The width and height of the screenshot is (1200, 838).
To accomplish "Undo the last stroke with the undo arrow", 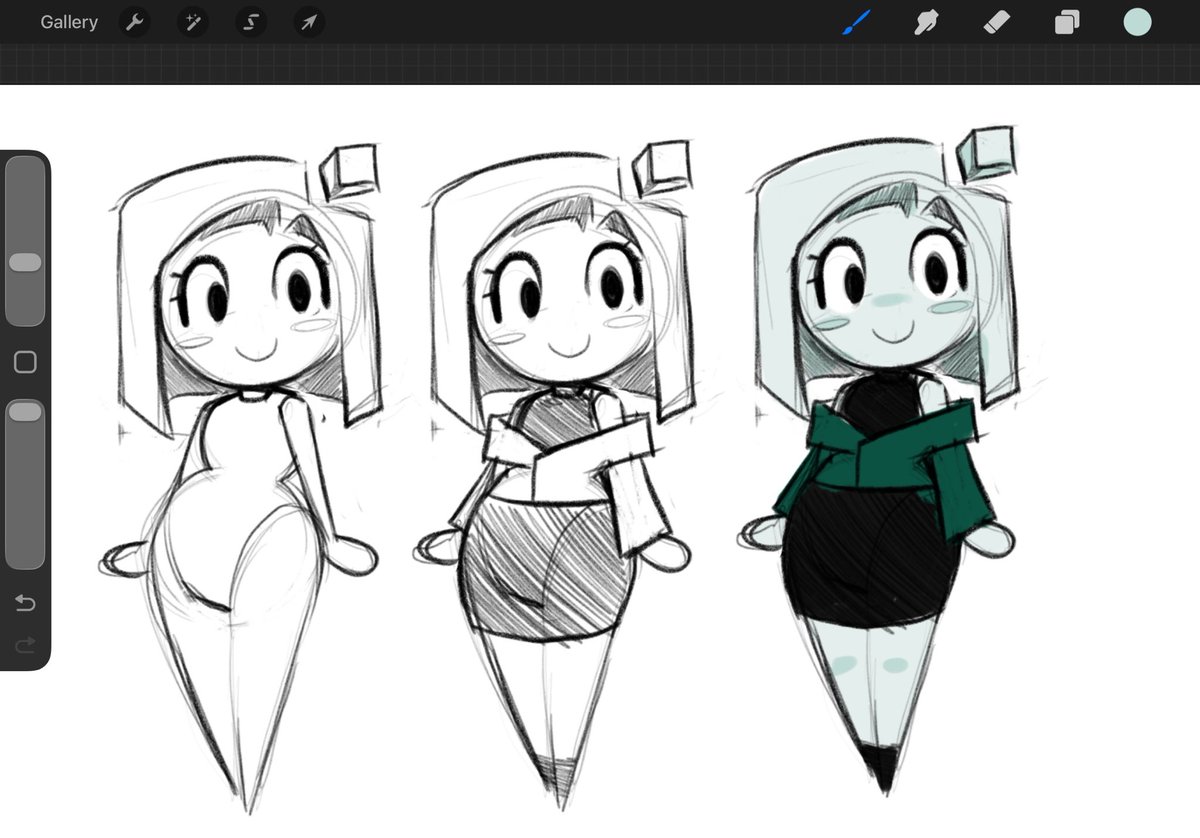I will tap(25, 603).
